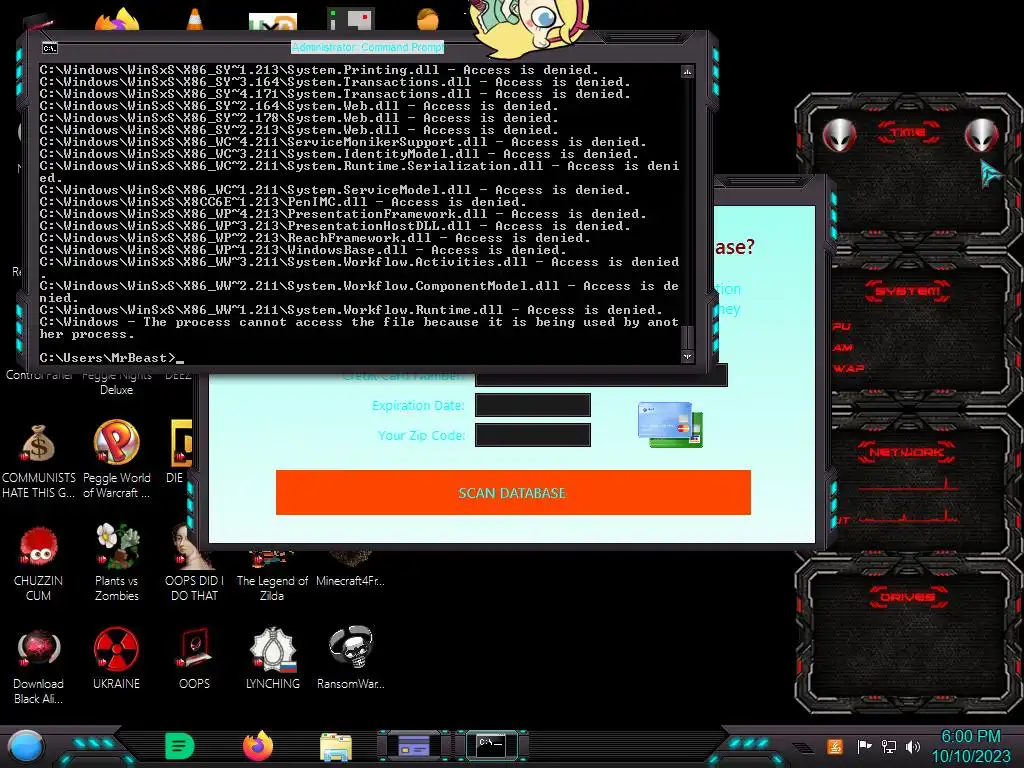This screenshot has height=768, width=1024.
Task: Open the VLC cone desktop icon
Action: point(194,18)
